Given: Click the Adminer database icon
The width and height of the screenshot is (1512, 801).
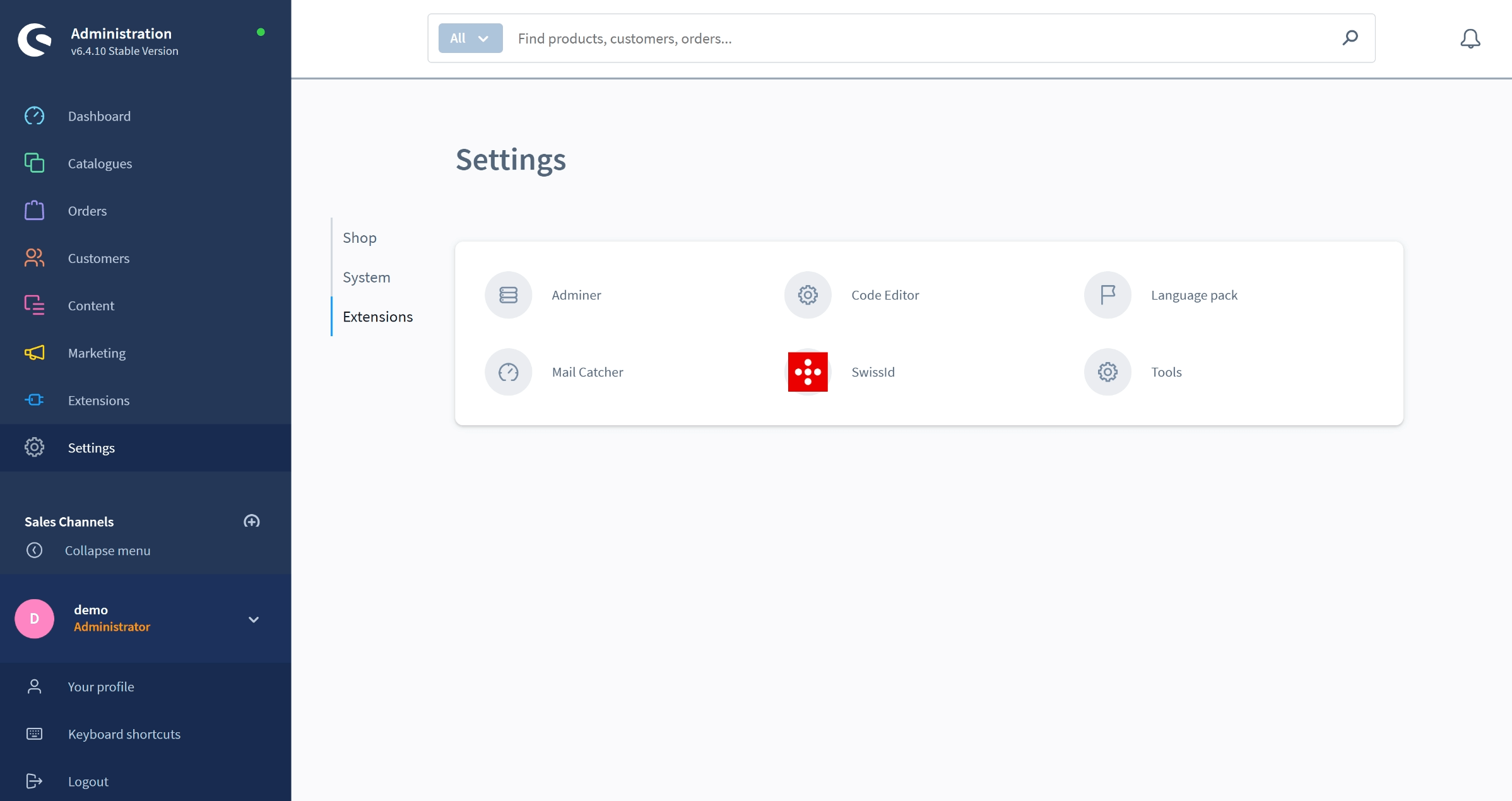Looking at the screenshot, I should click(x=508, y=295).
